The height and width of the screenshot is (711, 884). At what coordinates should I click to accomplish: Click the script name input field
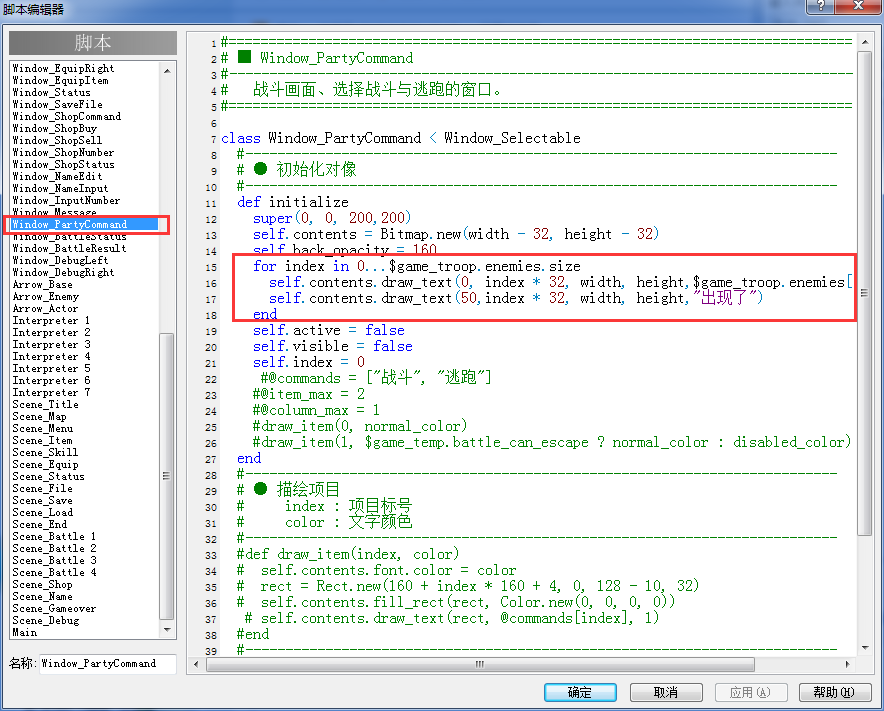pos(108,664)
